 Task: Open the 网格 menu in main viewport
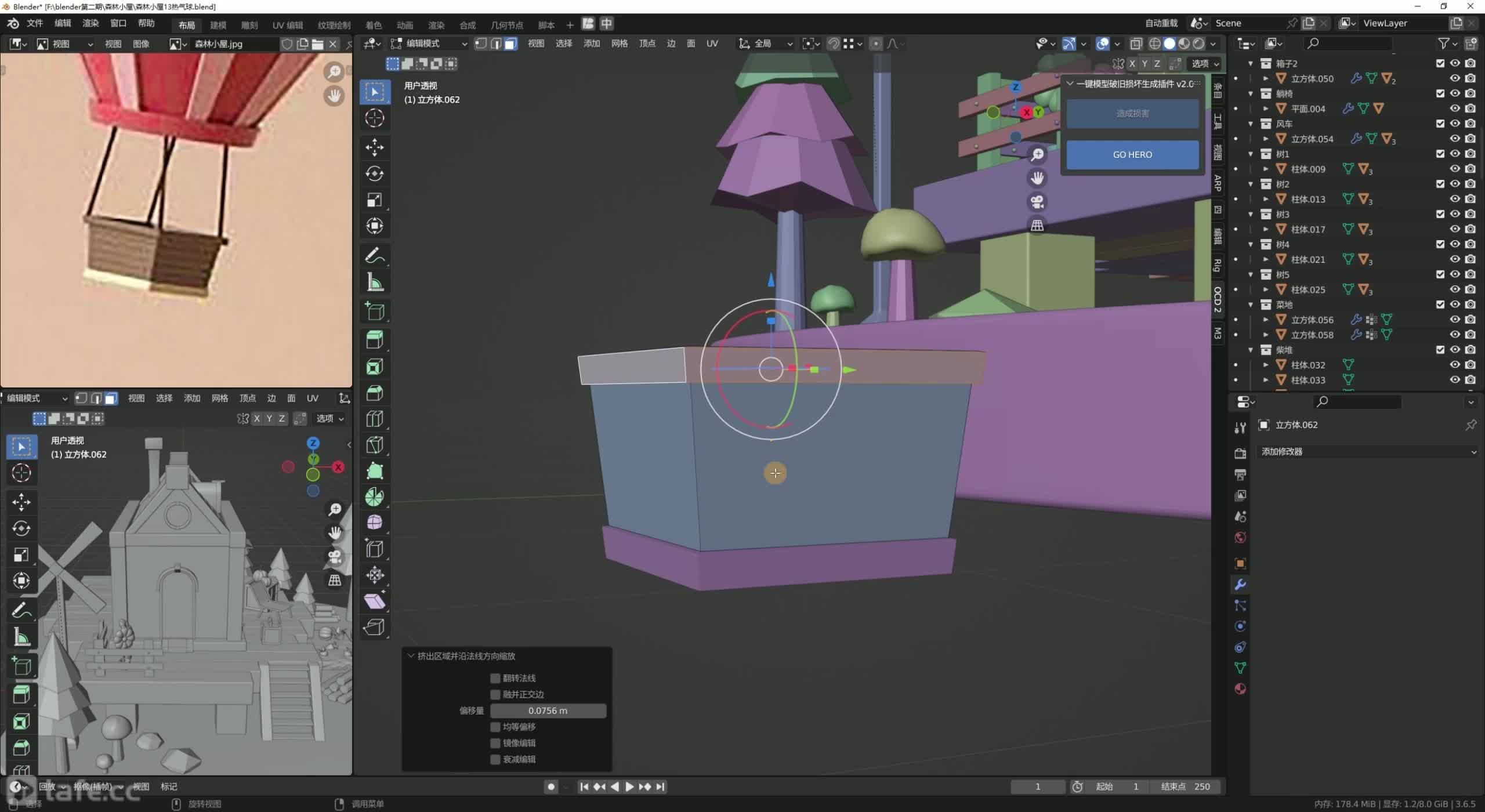tap(620, 43)
